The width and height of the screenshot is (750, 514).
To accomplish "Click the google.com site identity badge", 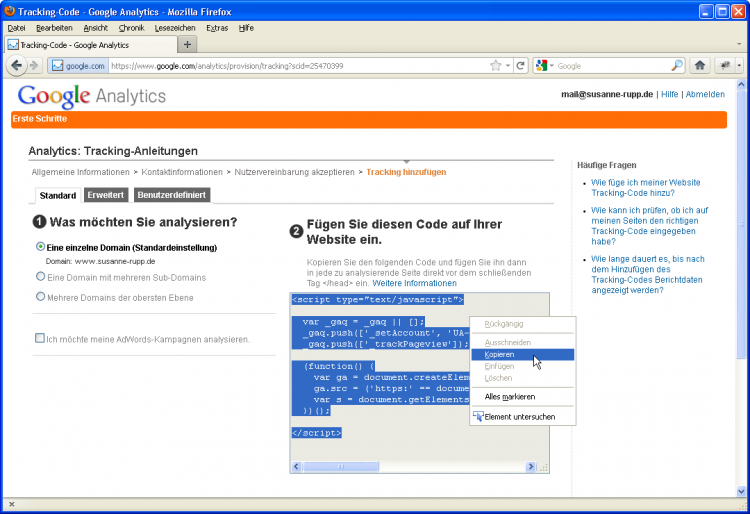I will (78, 66).
